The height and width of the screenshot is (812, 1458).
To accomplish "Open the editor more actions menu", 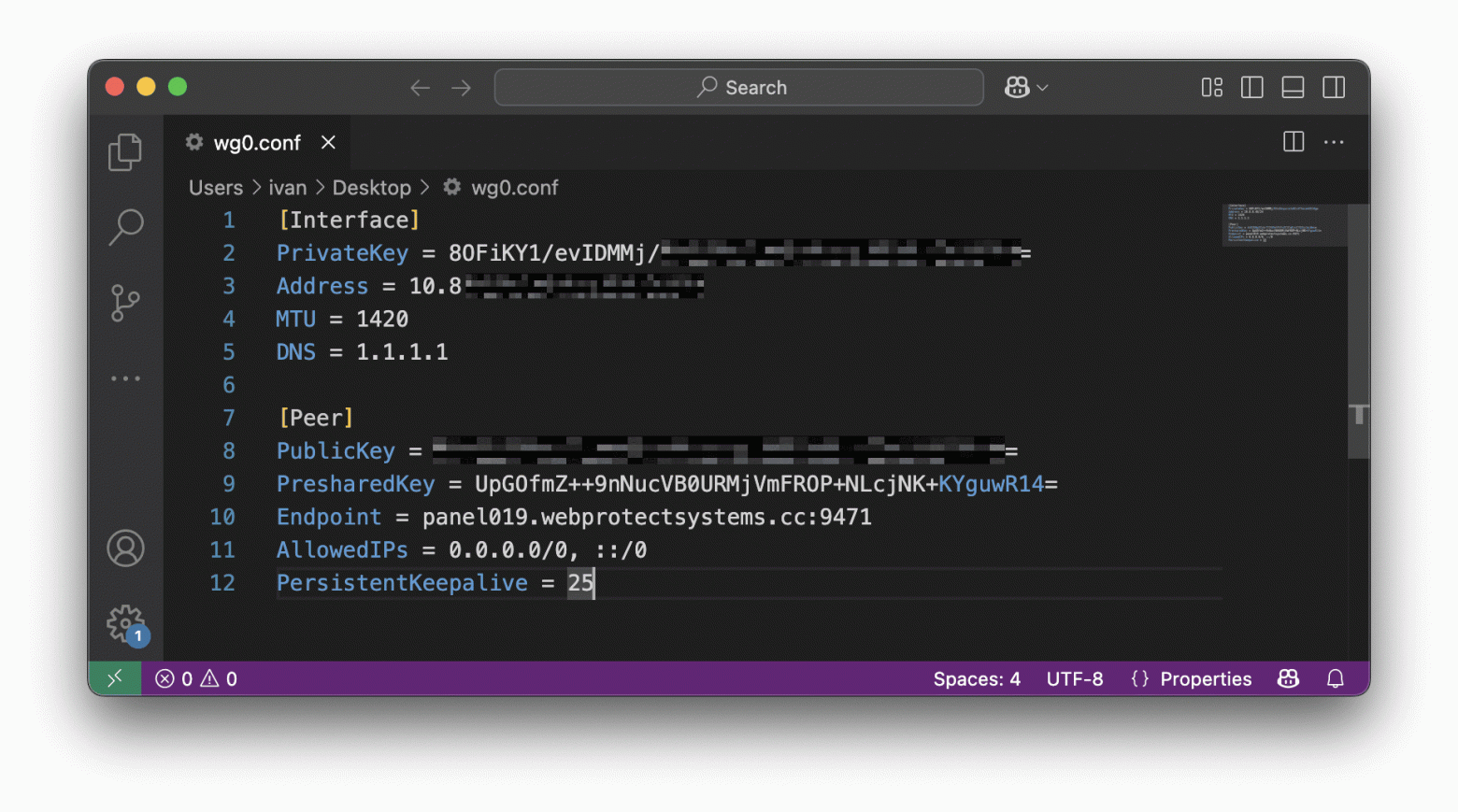I will pyautogui.click(x=1334, y=142).
